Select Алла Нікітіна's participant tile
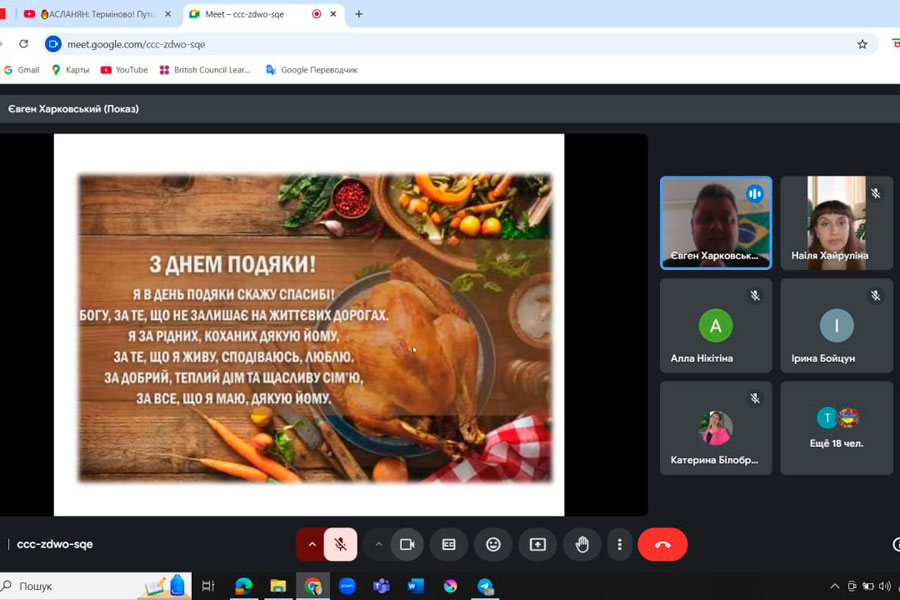Viewport: 900px width, 600px height. tap(716, 326)
